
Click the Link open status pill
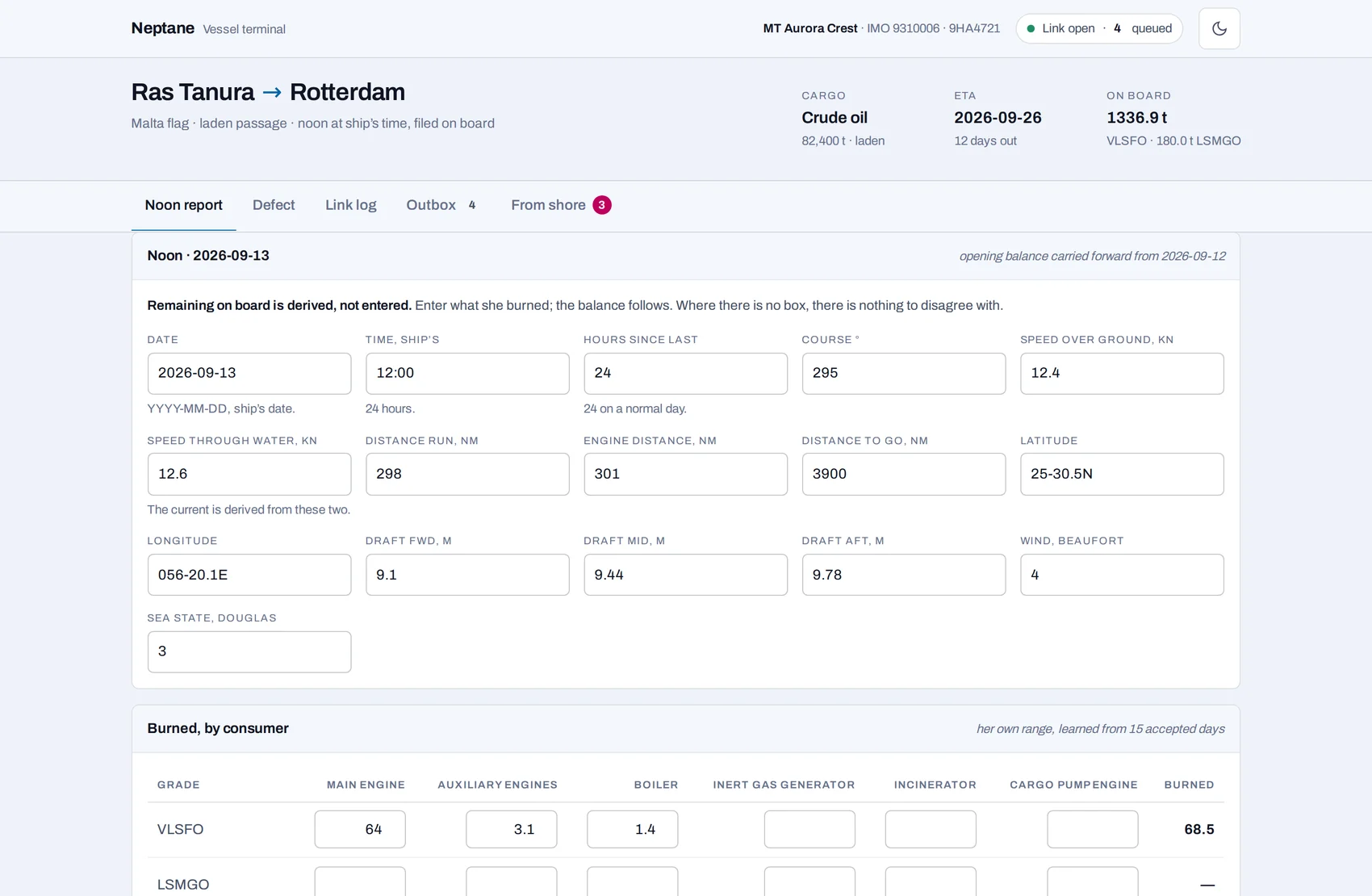pos(1099,28)
